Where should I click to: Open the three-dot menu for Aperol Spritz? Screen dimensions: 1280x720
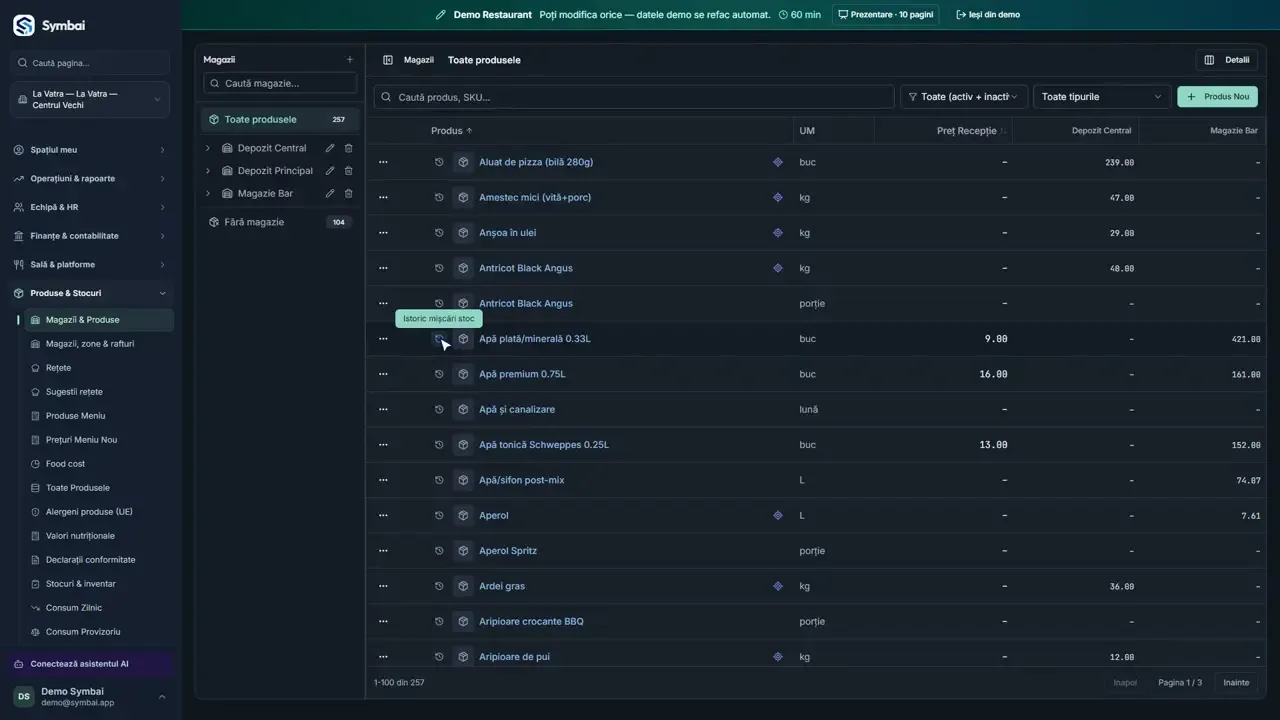click(383, 551)
